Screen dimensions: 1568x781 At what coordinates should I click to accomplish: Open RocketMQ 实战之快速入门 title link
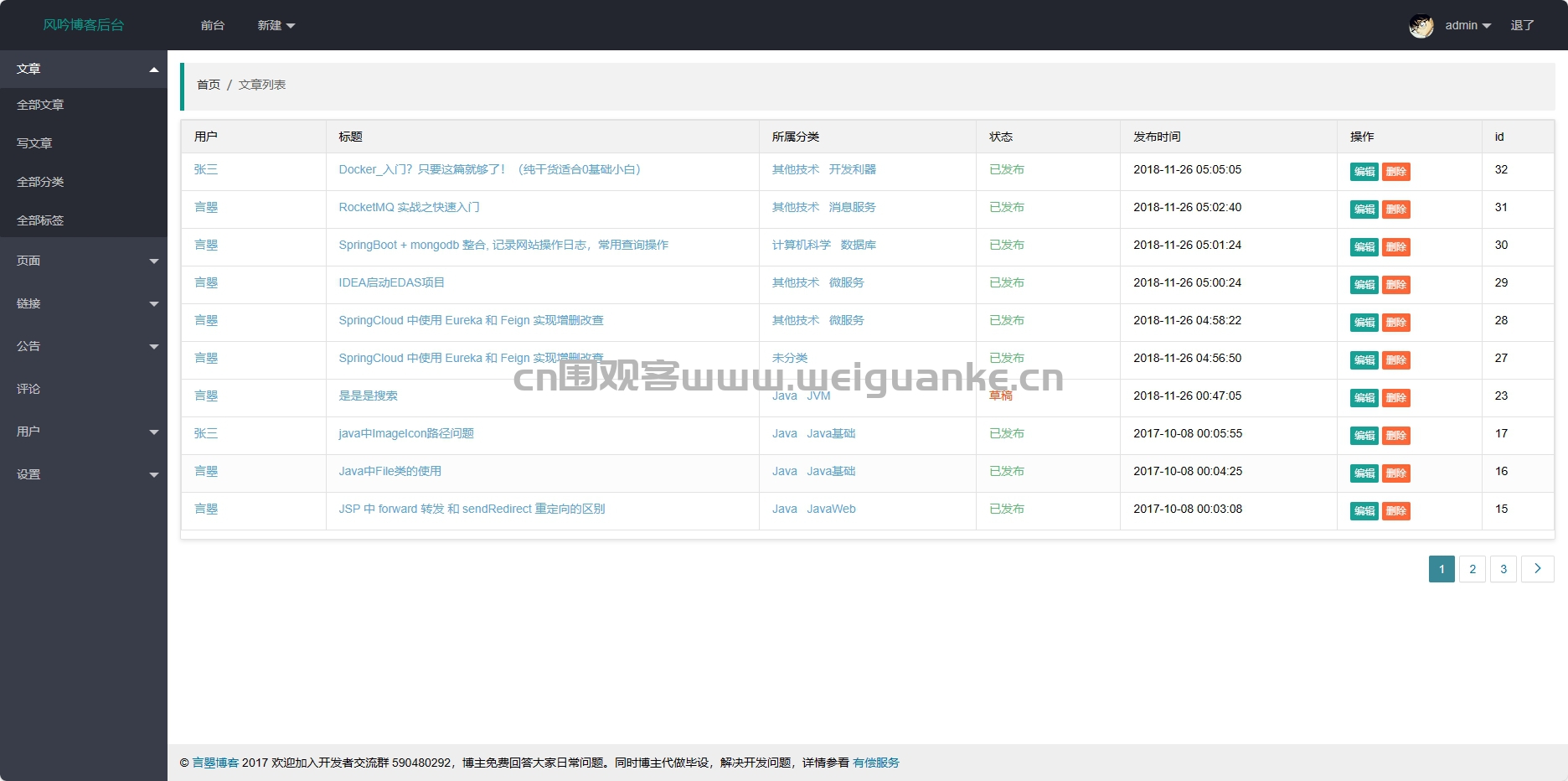pos(409,207)
